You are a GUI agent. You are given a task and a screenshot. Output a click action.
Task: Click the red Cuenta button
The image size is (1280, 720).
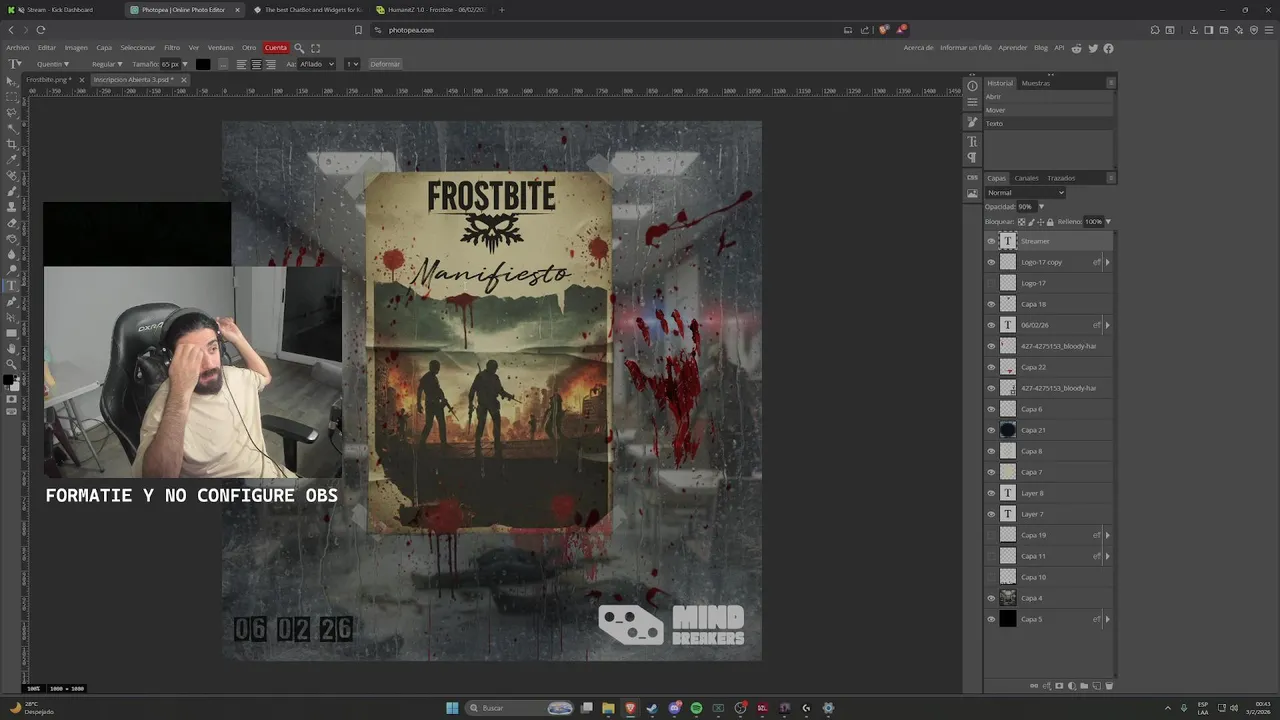[276, 48]
